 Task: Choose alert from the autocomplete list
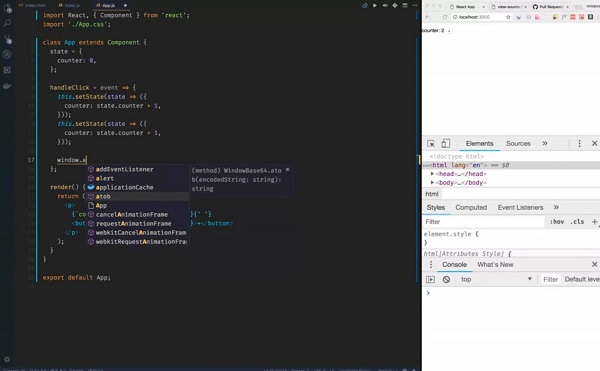click(138, 178)
